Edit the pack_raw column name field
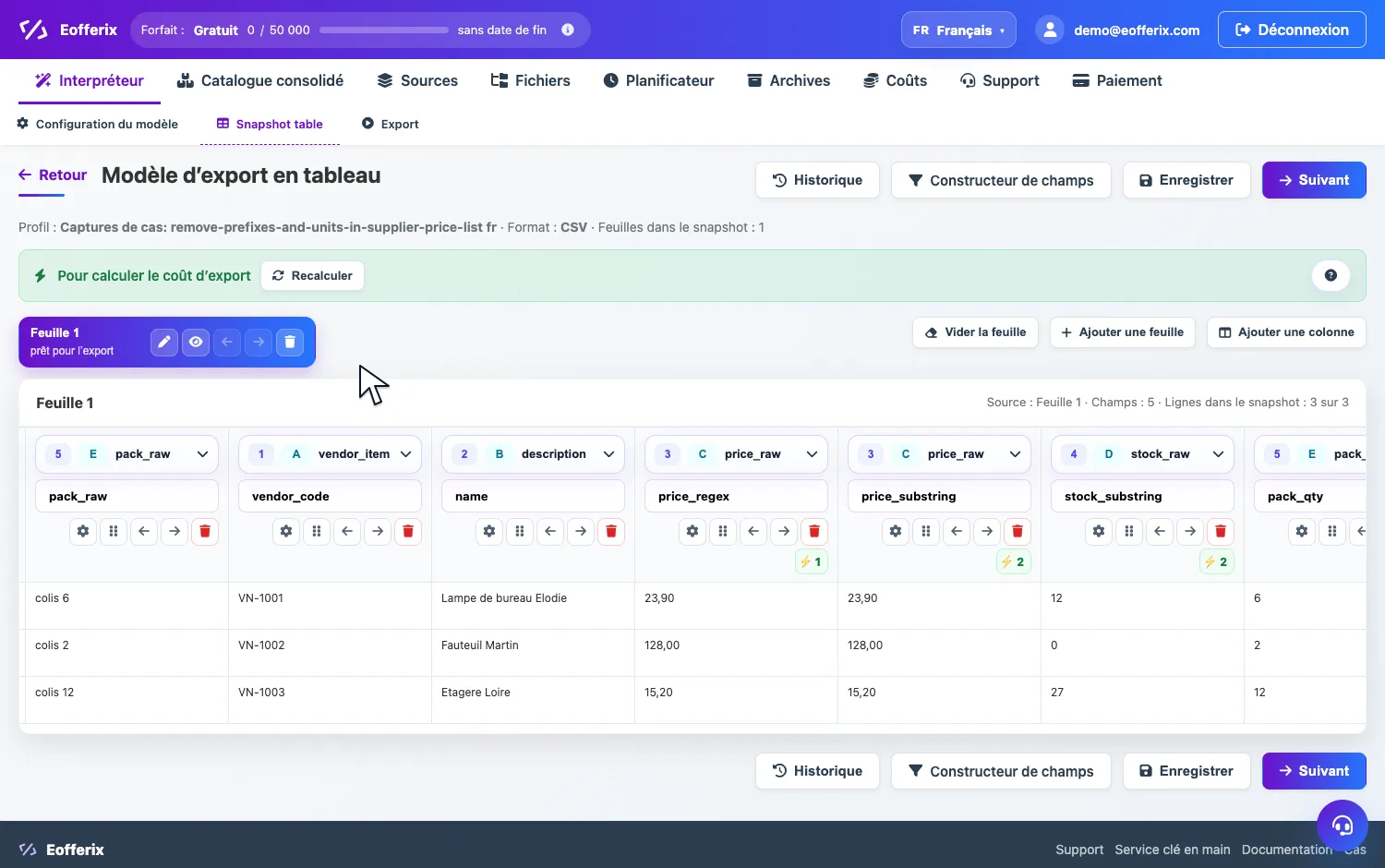Screen dimensions: 1385x868 126,496
